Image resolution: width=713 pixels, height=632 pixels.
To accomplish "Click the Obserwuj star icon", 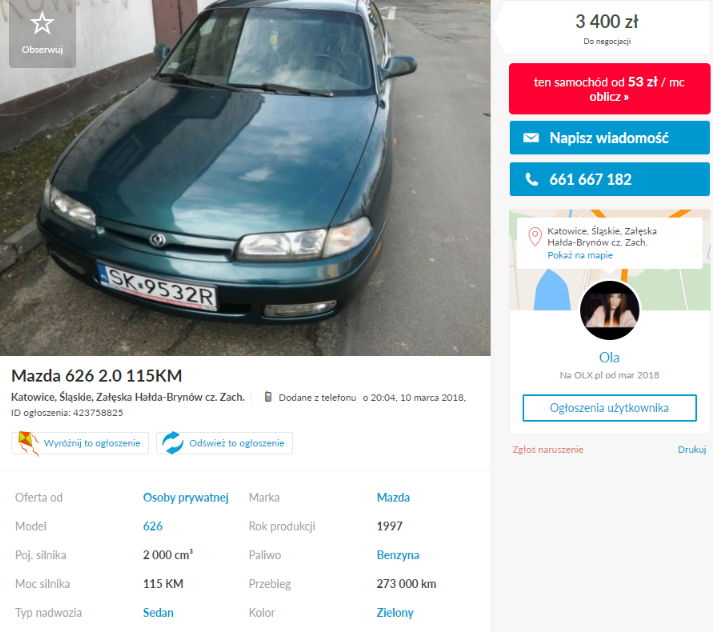I will pos(42,23).
